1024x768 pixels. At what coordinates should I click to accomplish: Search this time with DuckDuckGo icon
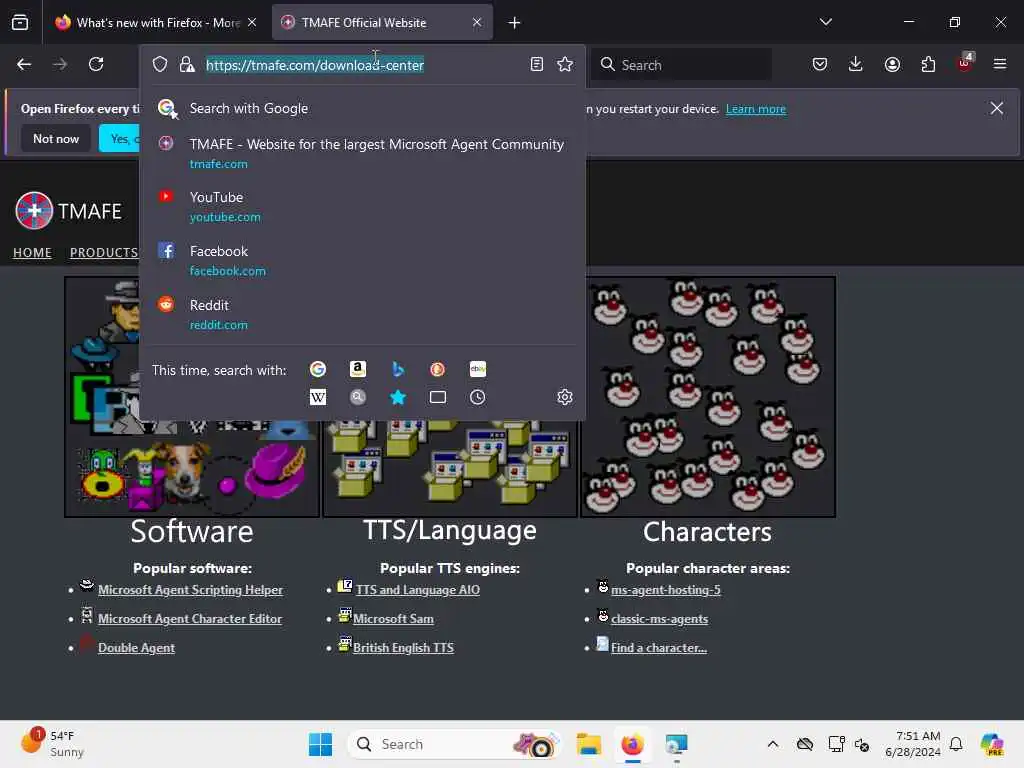tap(438, 370)
